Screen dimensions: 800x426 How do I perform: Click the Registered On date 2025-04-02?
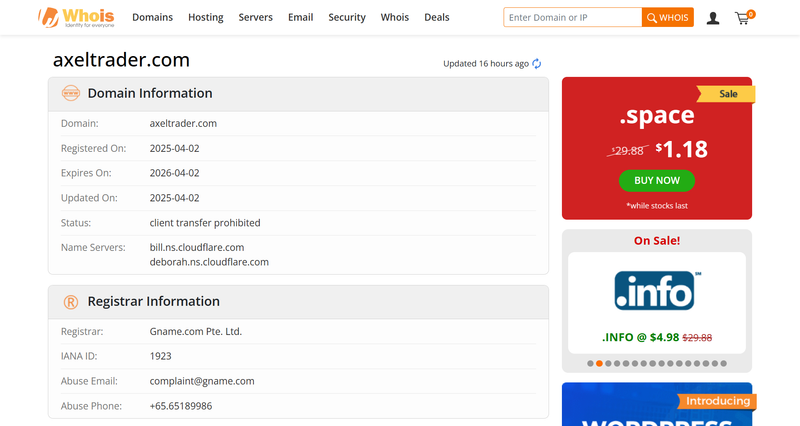click(x=174, y=148)
